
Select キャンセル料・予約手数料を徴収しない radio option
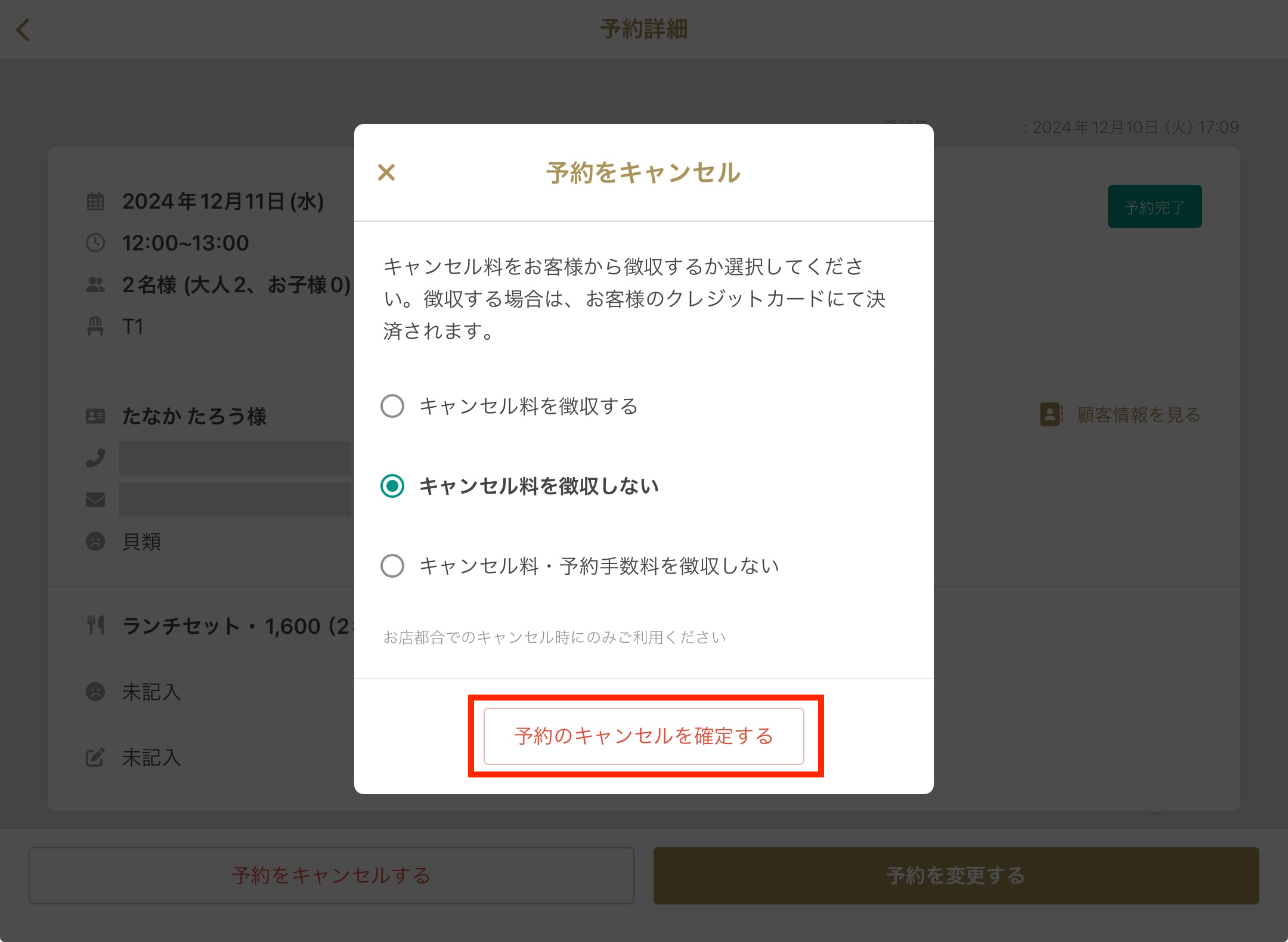(x=392, y=566)
